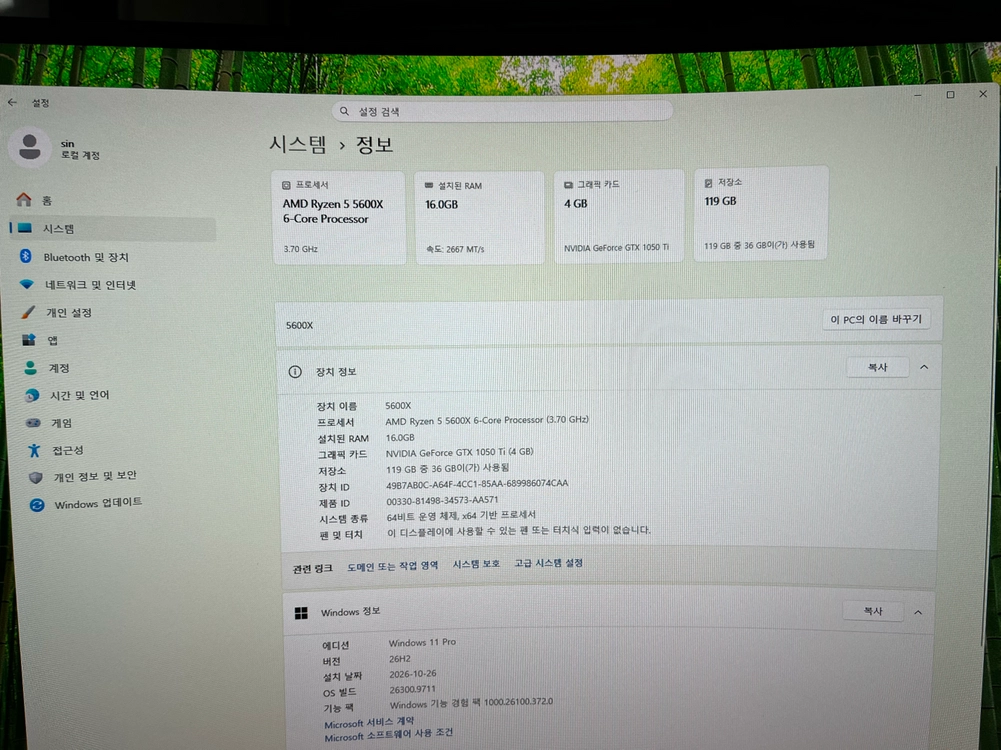
Task: Click the OS 빌드 value 26300.9711
Action: coord(412,689)
